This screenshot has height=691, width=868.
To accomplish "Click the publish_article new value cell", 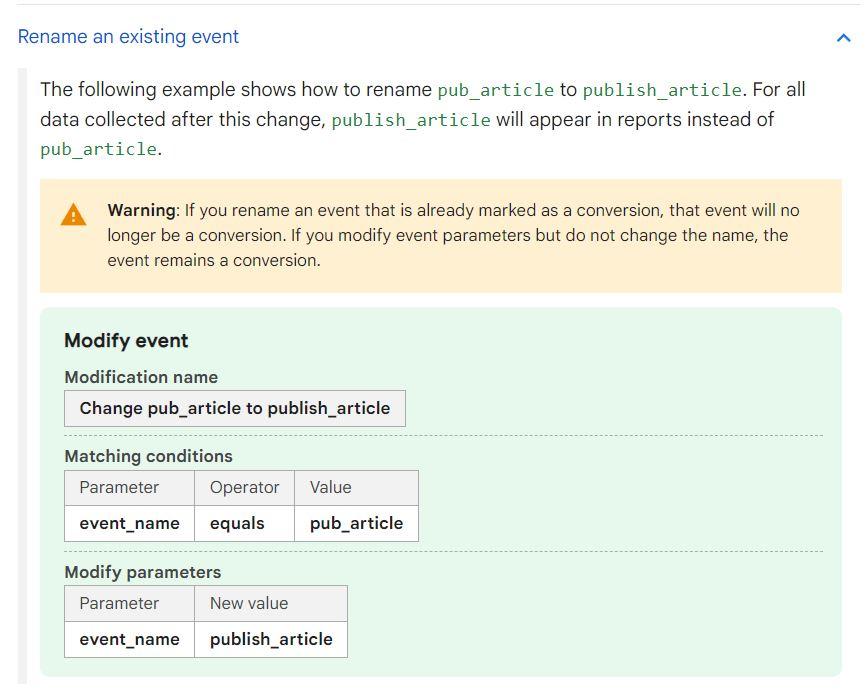I will (271, 640).
